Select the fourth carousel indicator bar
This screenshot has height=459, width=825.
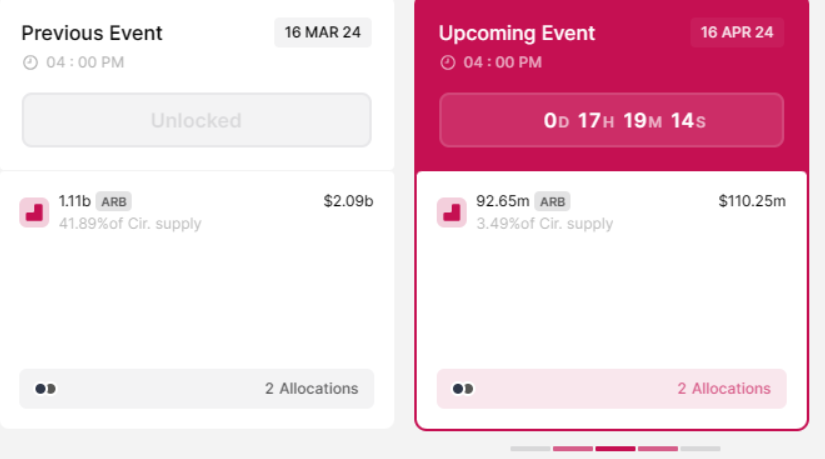(x=658, y=449)
